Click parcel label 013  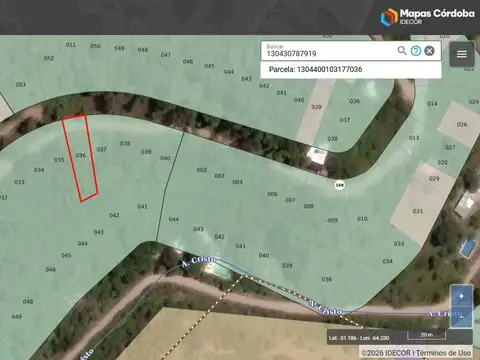point(414,138)
